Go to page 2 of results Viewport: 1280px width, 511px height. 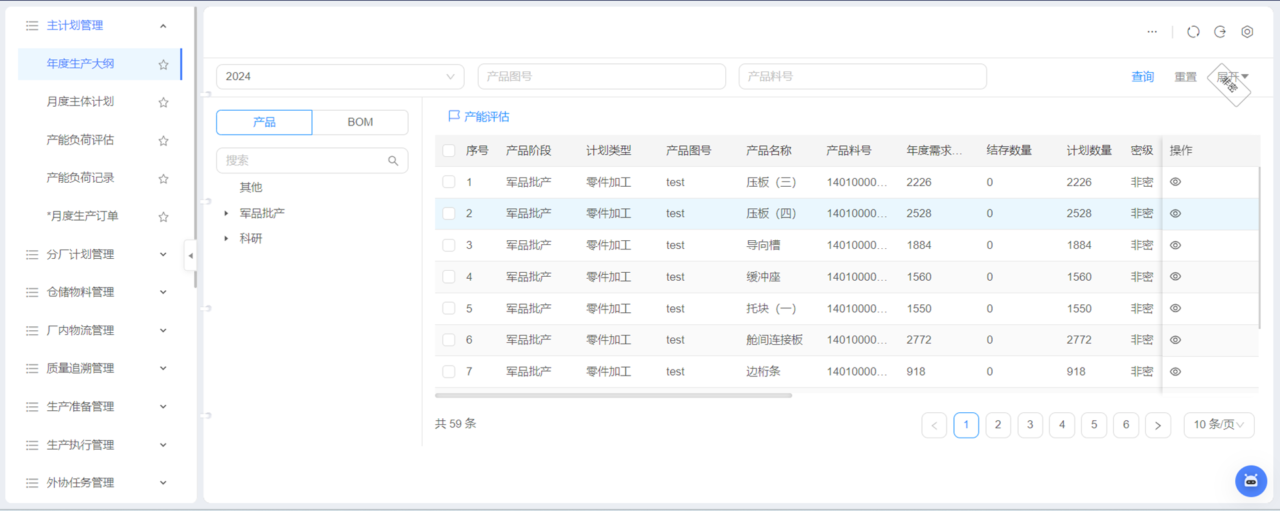(998, 425)
